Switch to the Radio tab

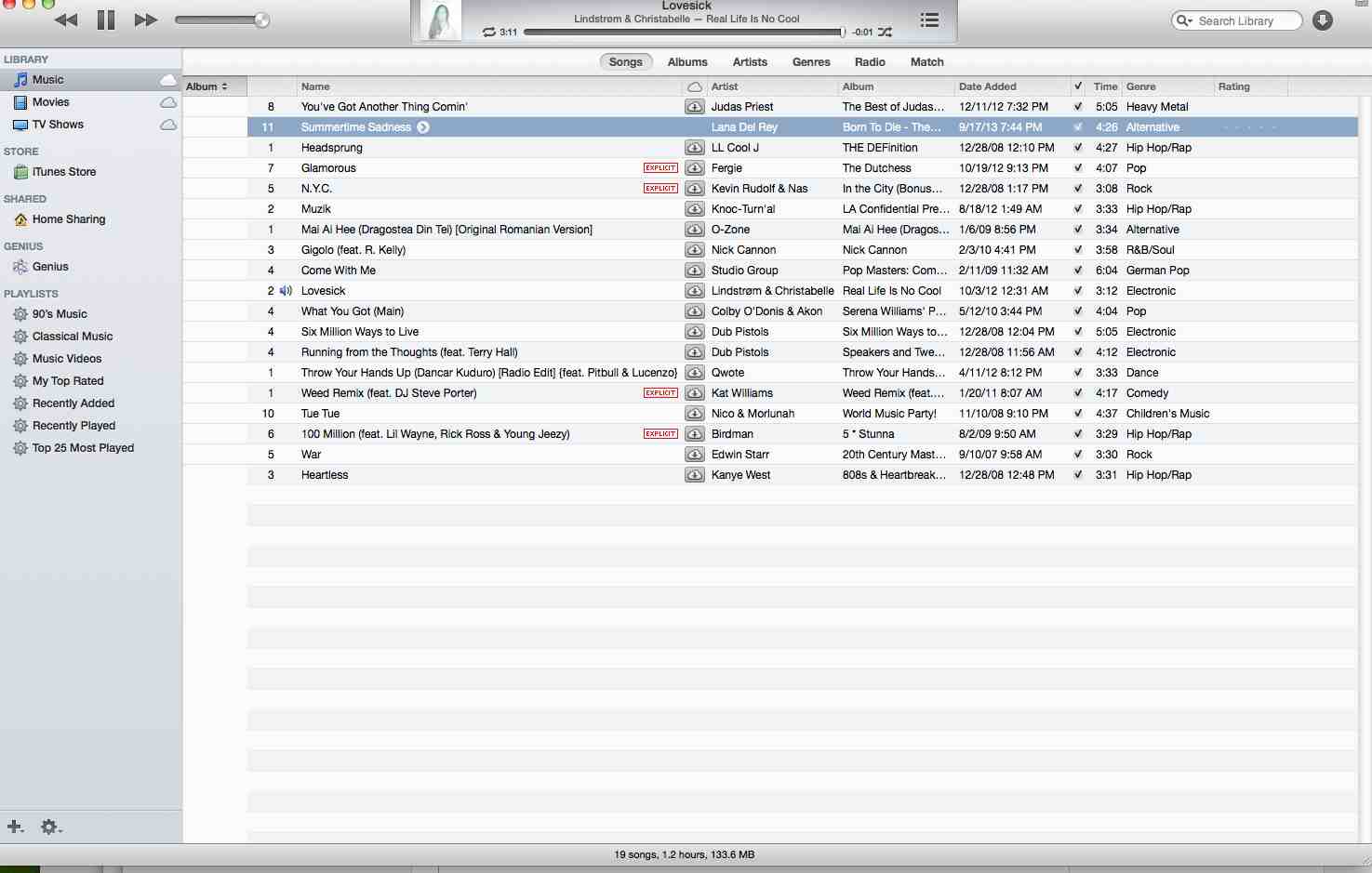pyautogui.click(x=870, y=62)
